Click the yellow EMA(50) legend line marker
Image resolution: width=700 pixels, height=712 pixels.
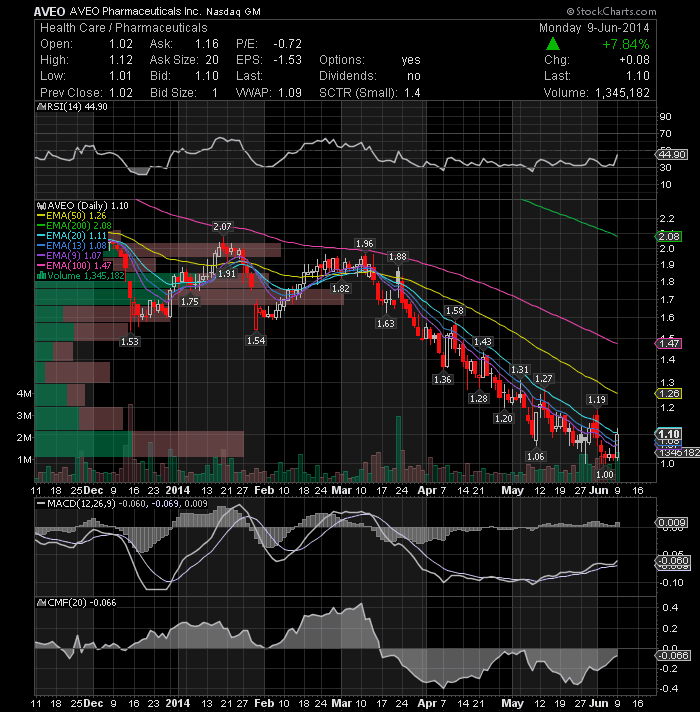click(x=40, y=216)
